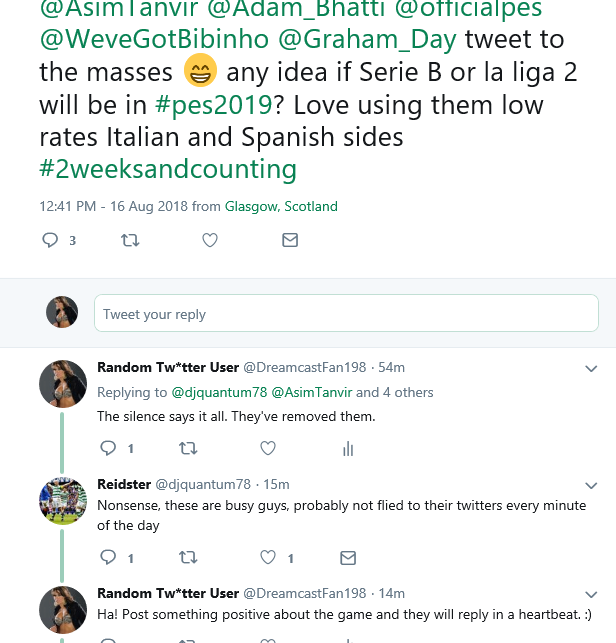
Task: Click the 'Tweet your reply' text box
Action: tap(346, 313)
